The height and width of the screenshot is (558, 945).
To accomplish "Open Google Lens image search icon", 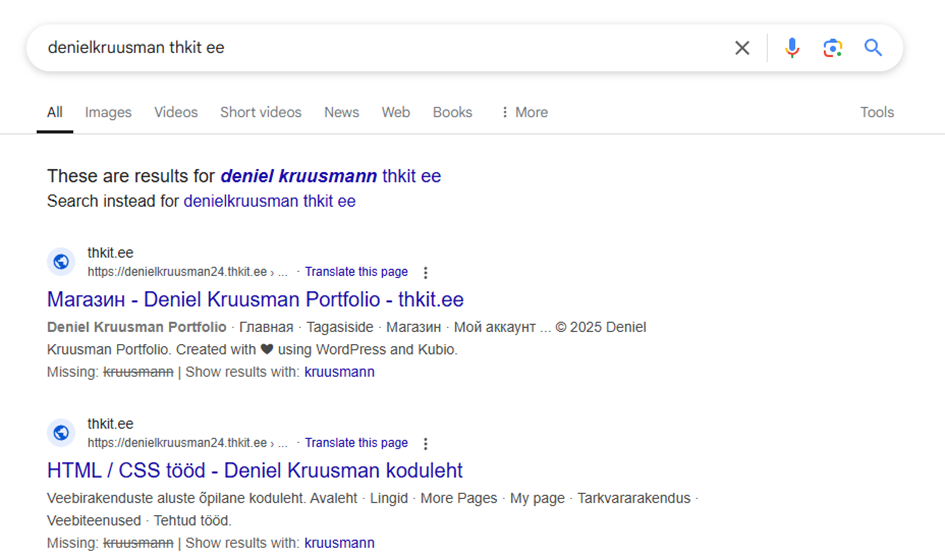I will [832, 48].
